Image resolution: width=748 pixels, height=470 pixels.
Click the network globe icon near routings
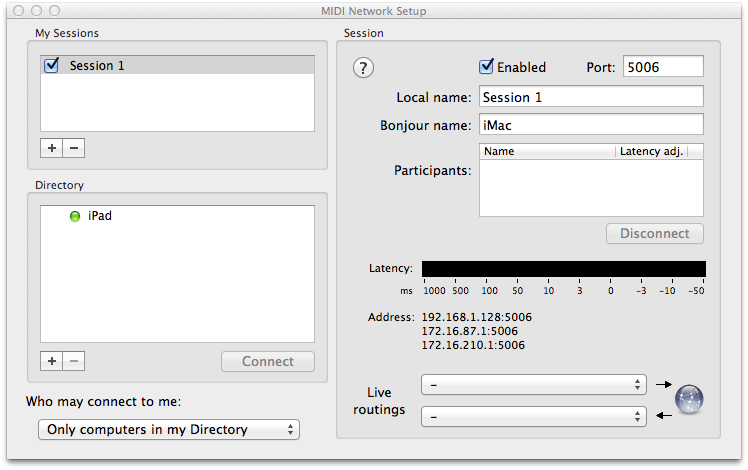click(x=689, y=399)
